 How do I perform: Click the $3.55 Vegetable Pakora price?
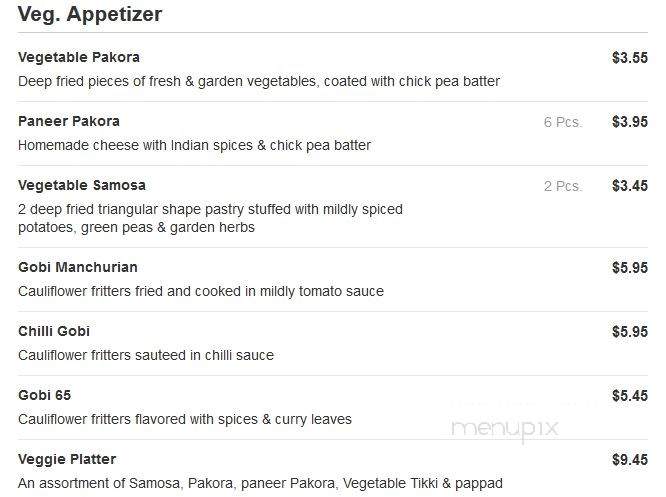tap(630, 58)
